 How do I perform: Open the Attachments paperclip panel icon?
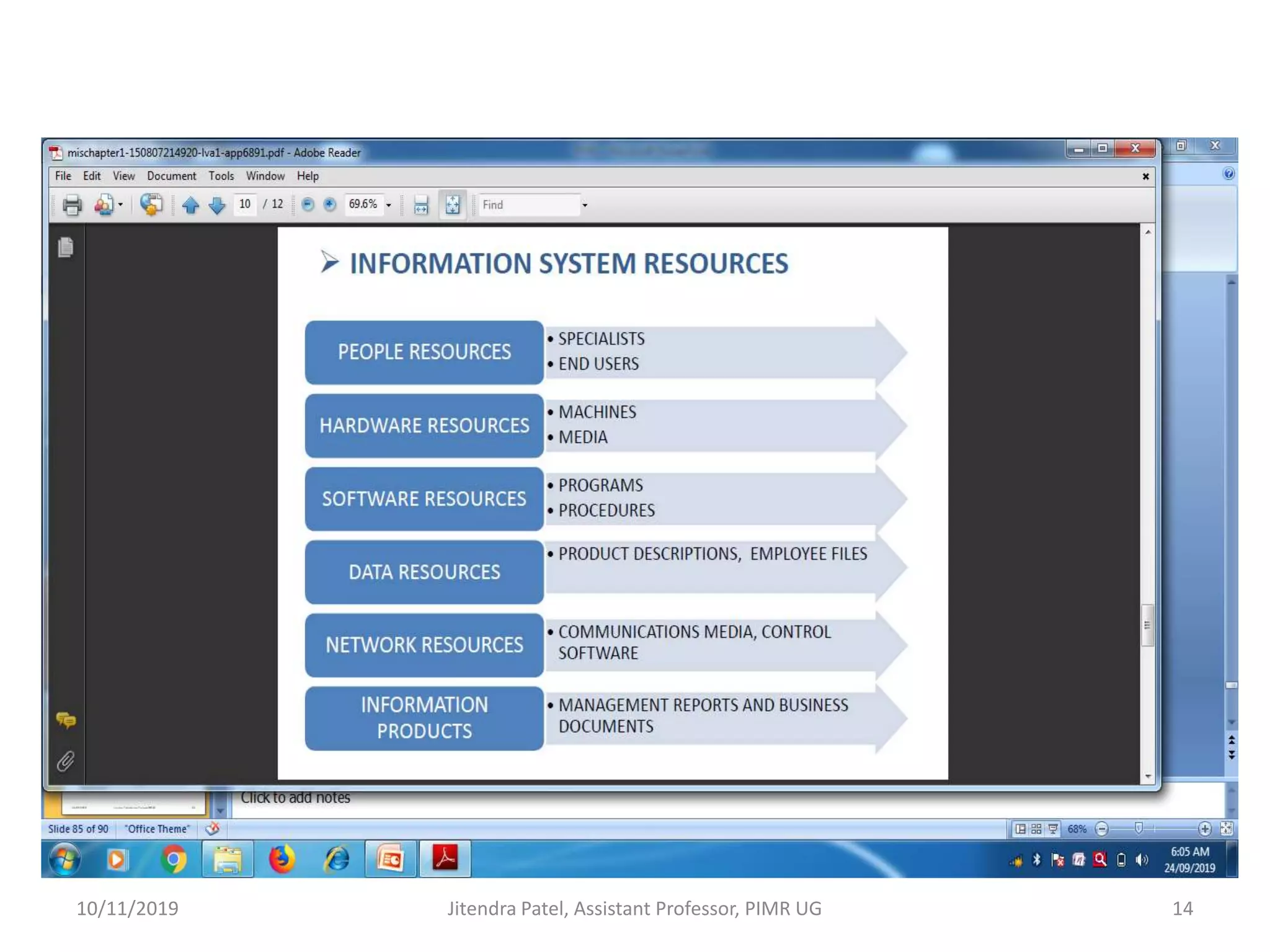pos(66,760)
